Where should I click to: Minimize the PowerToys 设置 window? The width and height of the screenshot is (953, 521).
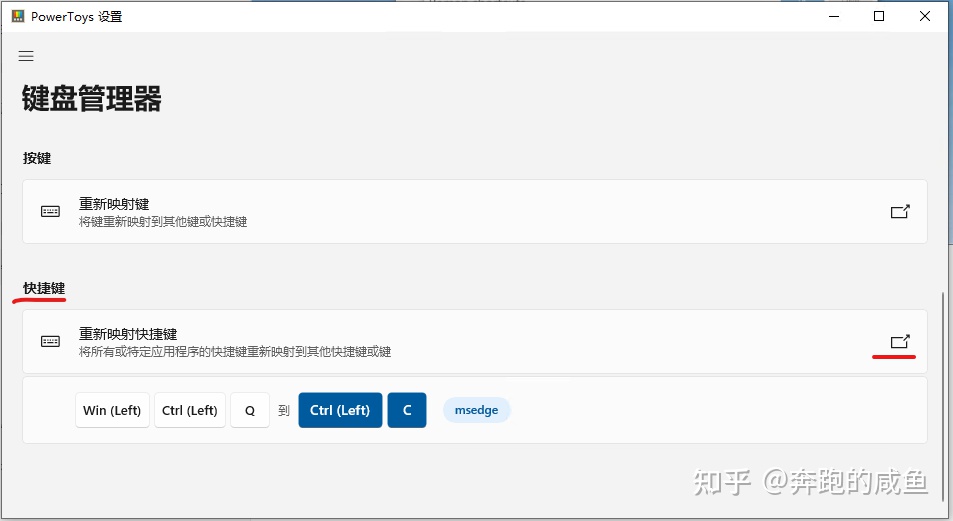click(834, 16)
